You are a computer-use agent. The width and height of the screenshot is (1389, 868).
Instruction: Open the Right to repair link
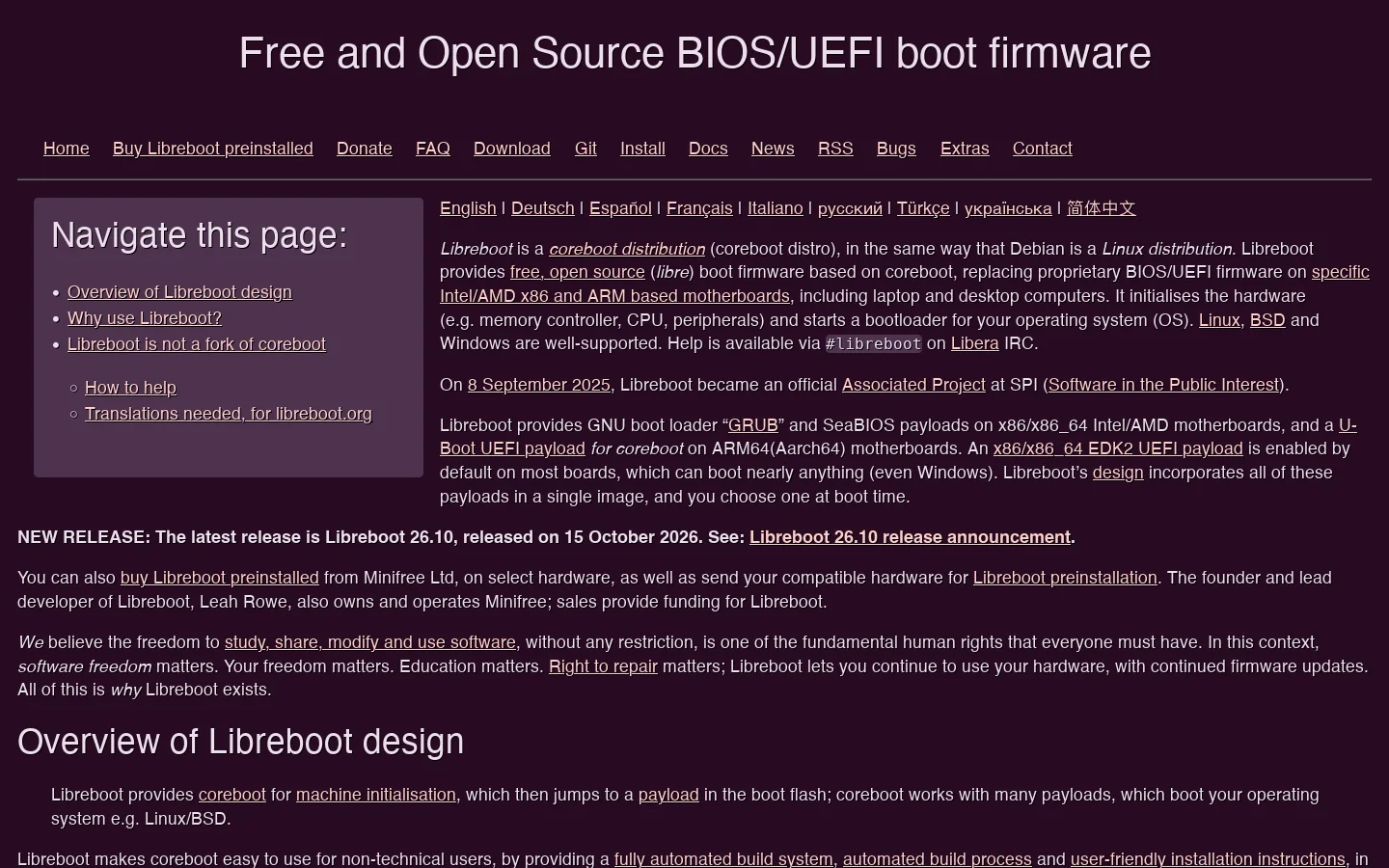pos(603,666)
